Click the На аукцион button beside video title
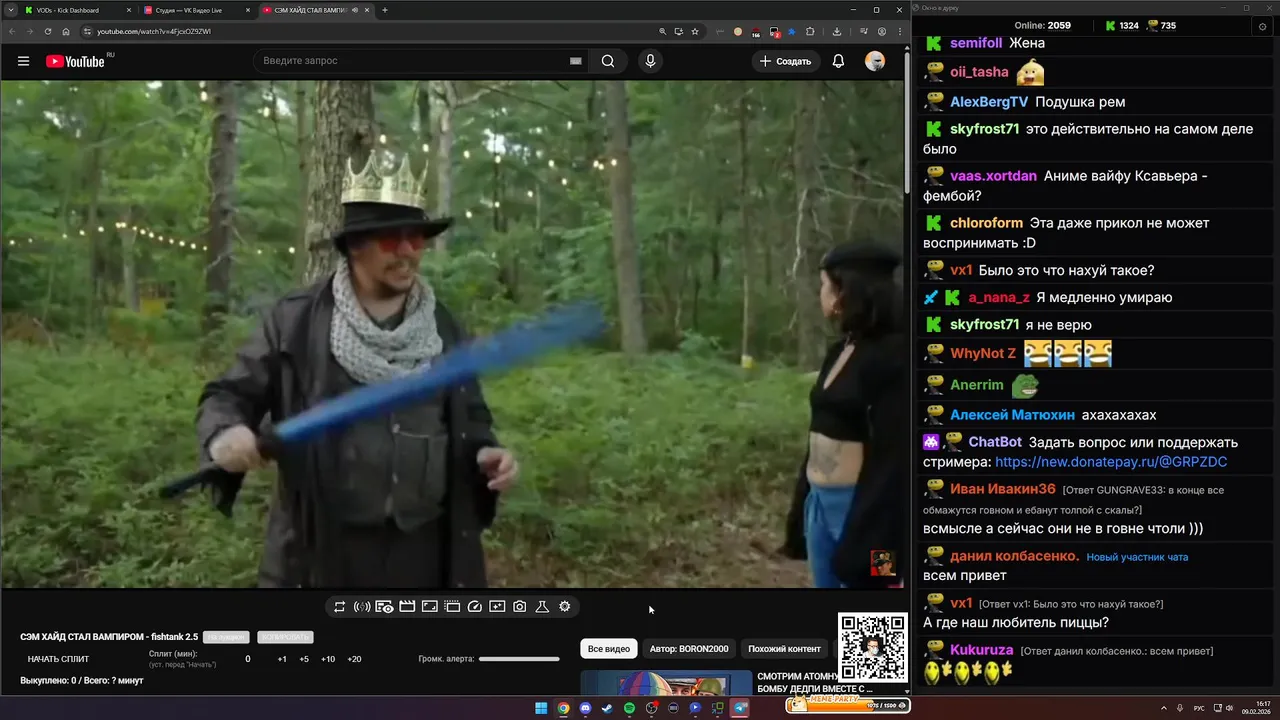This screenshot has width=1280, height=720. click(x=226, y=637)
